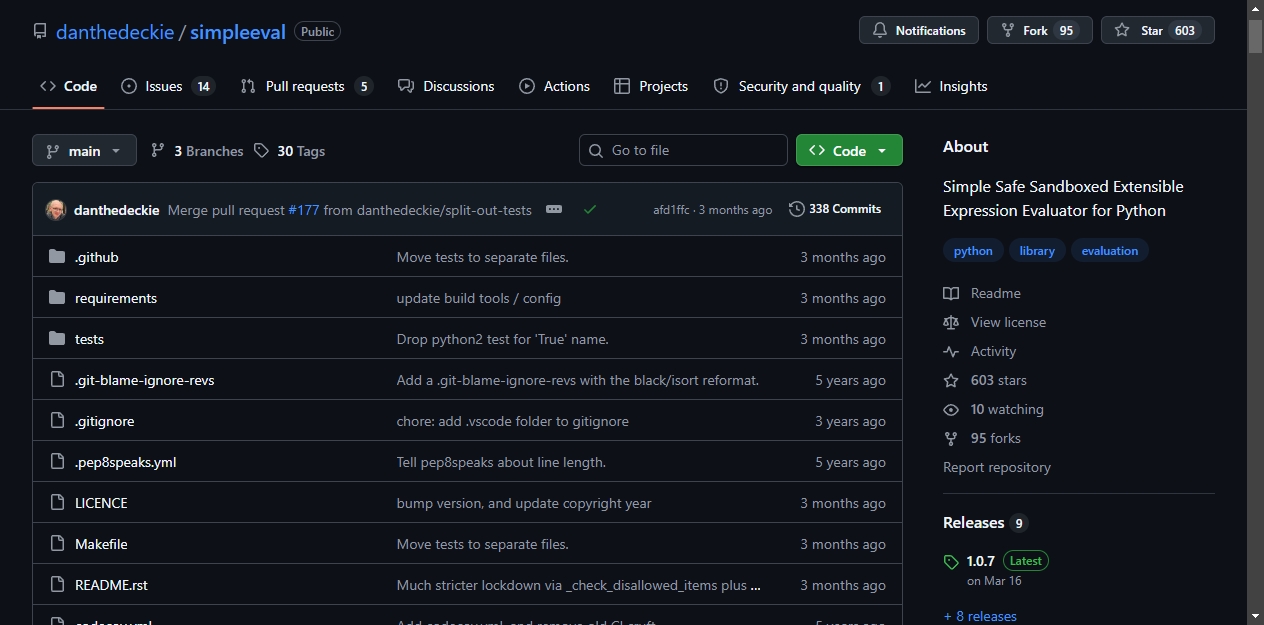The width and height of the screenshot is (1264, 625).
Task: View the 95 forks link
Action: tap(982, 438)
